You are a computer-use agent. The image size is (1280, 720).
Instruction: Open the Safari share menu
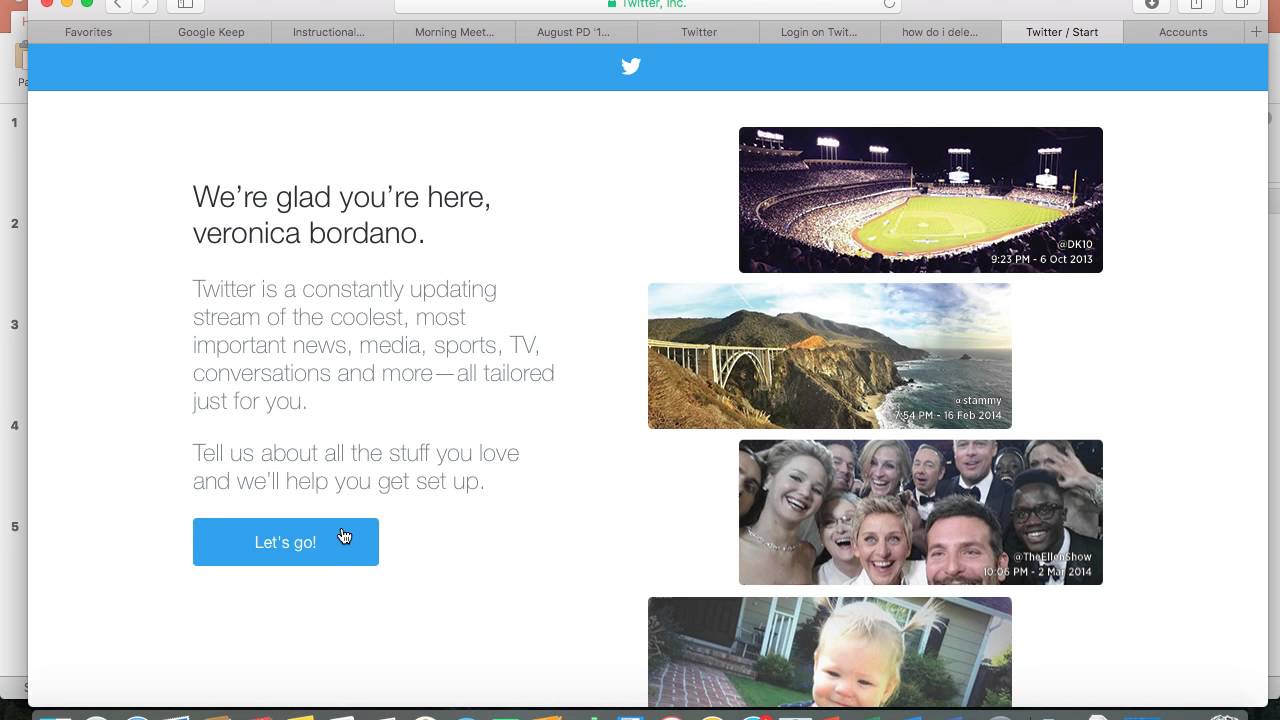click(1196, 4)
